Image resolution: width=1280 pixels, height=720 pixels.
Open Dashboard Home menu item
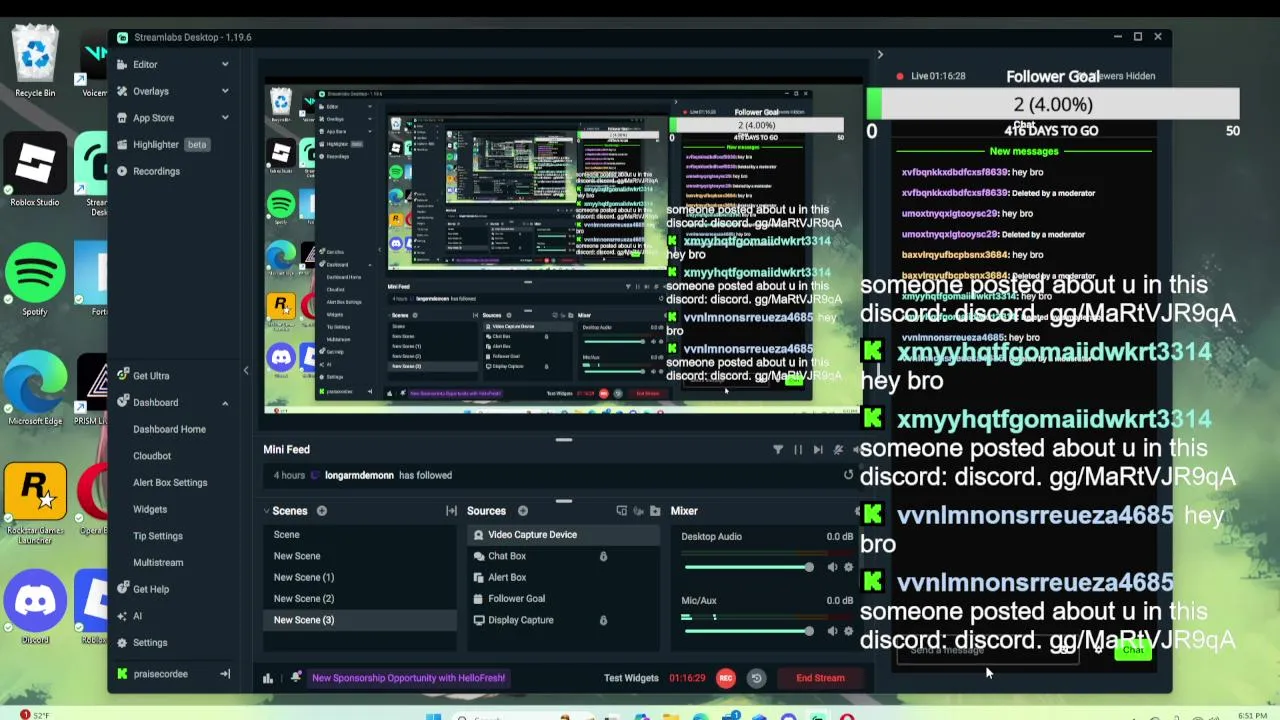tap(169, 429)
